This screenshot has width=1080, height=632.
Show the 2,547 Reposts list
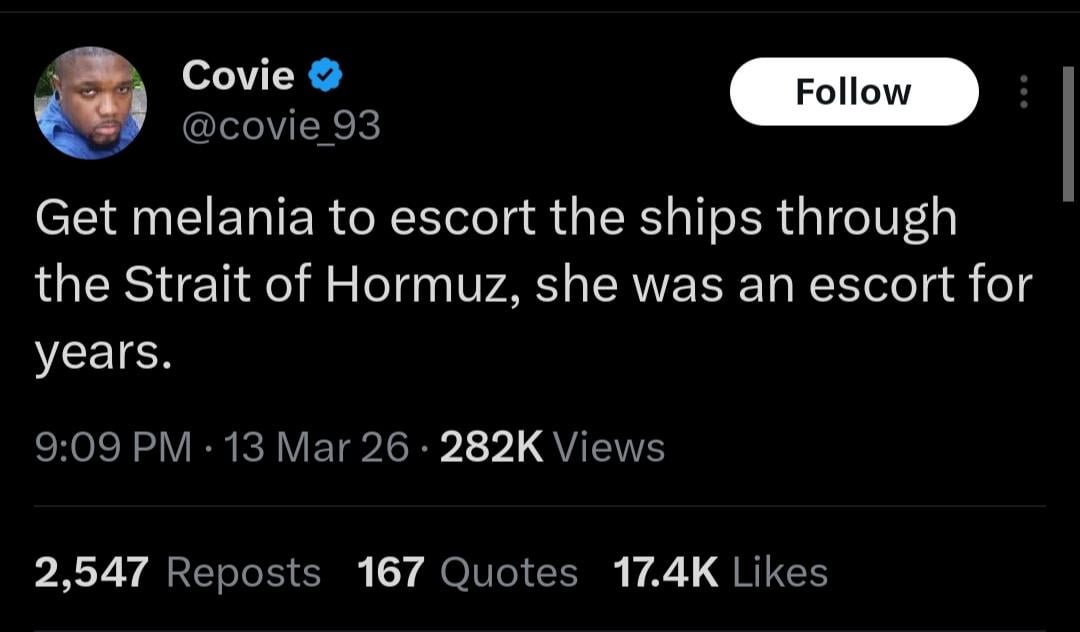178,573
